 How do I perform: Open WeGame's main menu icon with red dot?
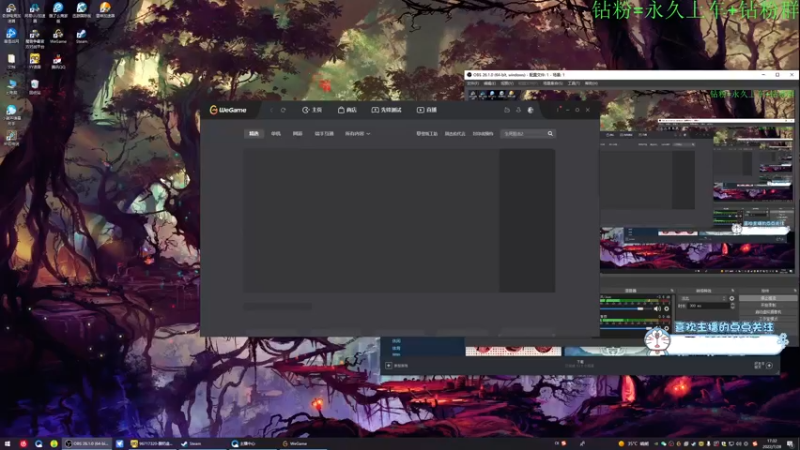(559, 110)
